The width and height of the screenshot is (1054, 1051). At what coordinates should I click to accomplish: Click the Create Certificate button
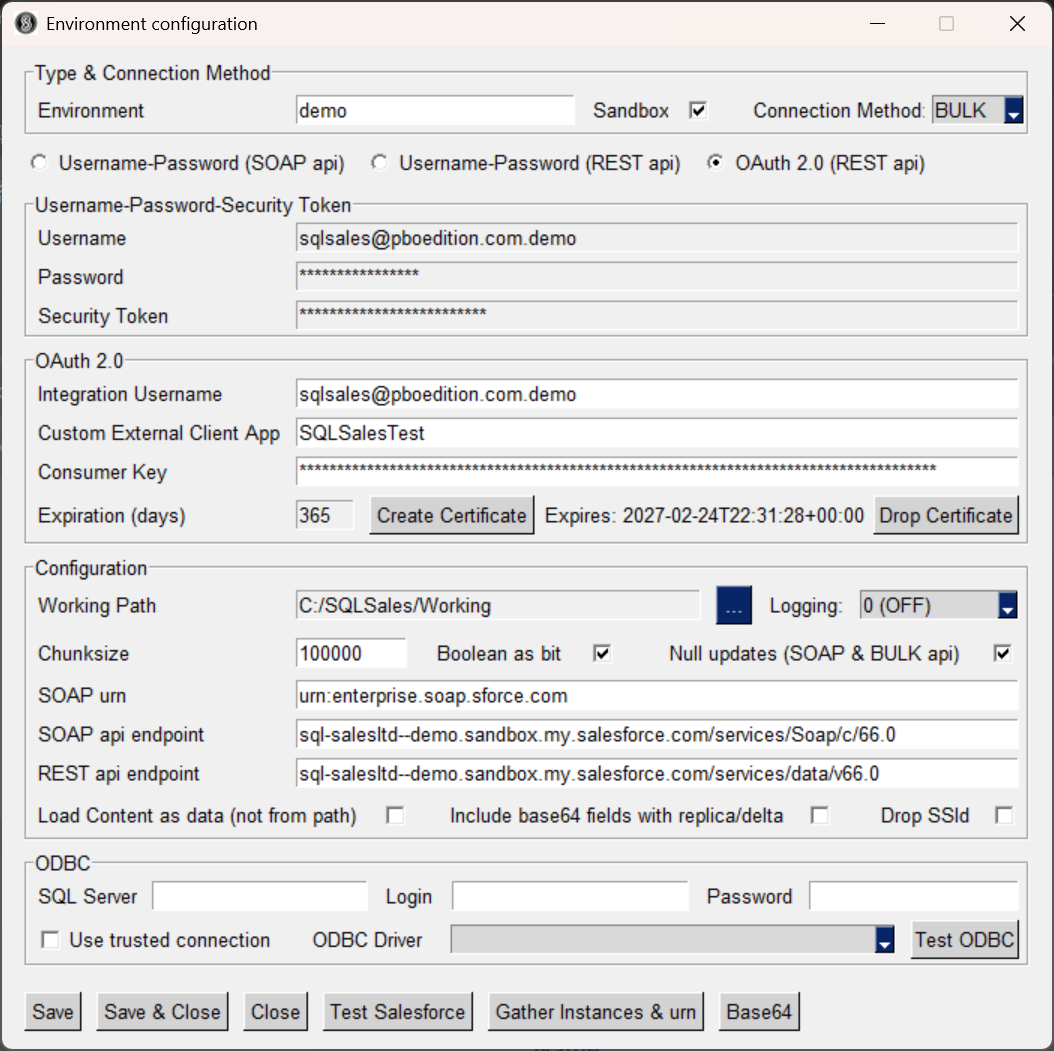pos(451,516)
